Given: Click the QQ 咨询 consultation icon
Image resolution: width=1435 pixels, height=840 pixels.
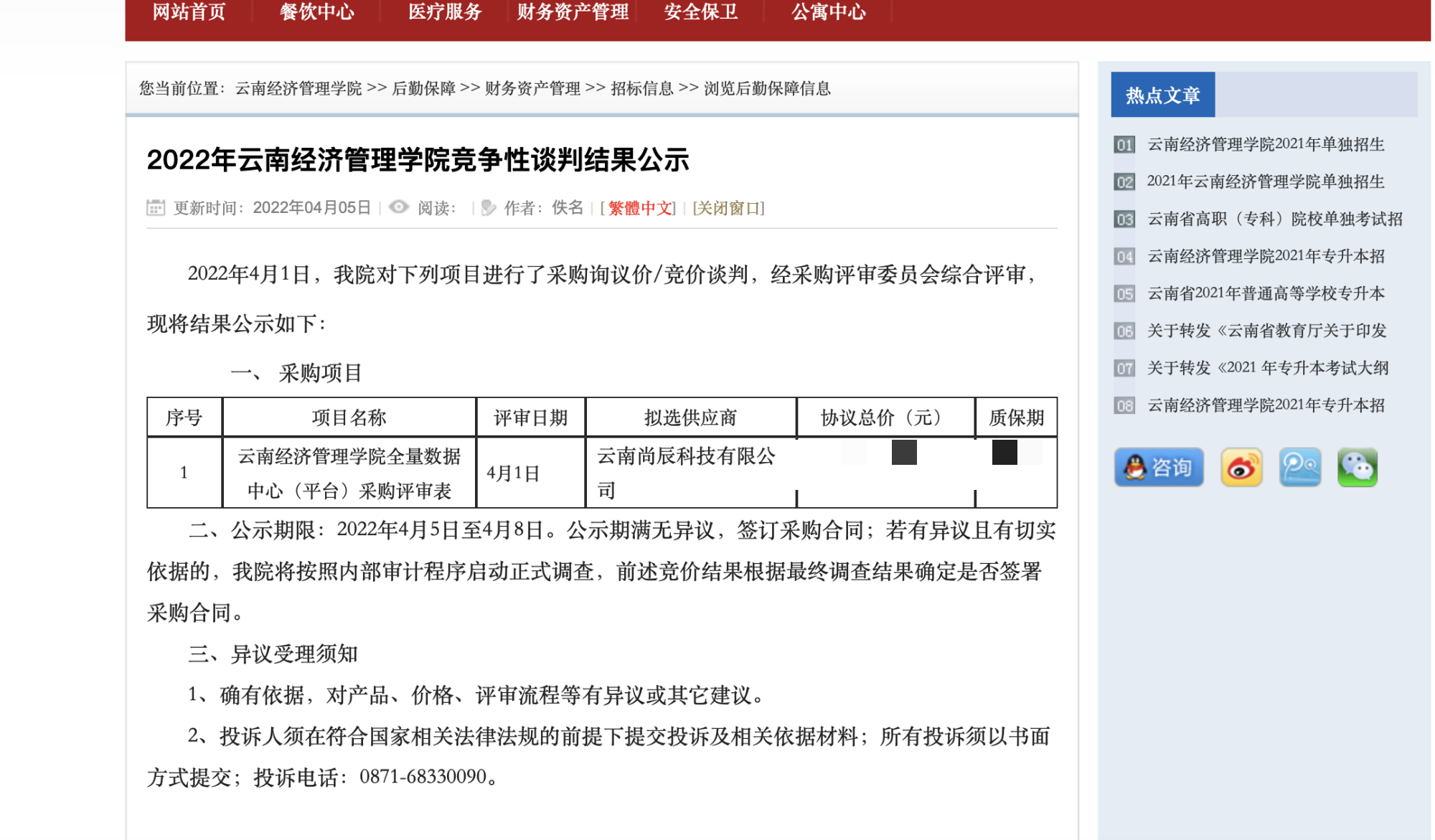Looking at the screenshot, I should pyautogui.click(x=1158, y=468).
